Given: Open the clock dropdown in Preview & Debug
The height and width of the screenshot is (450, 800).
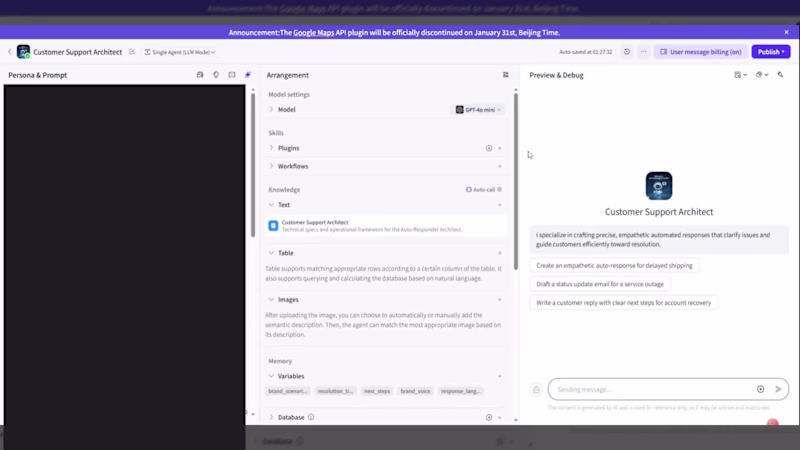Looking at the screenshot, I should (x=762, y=74).
